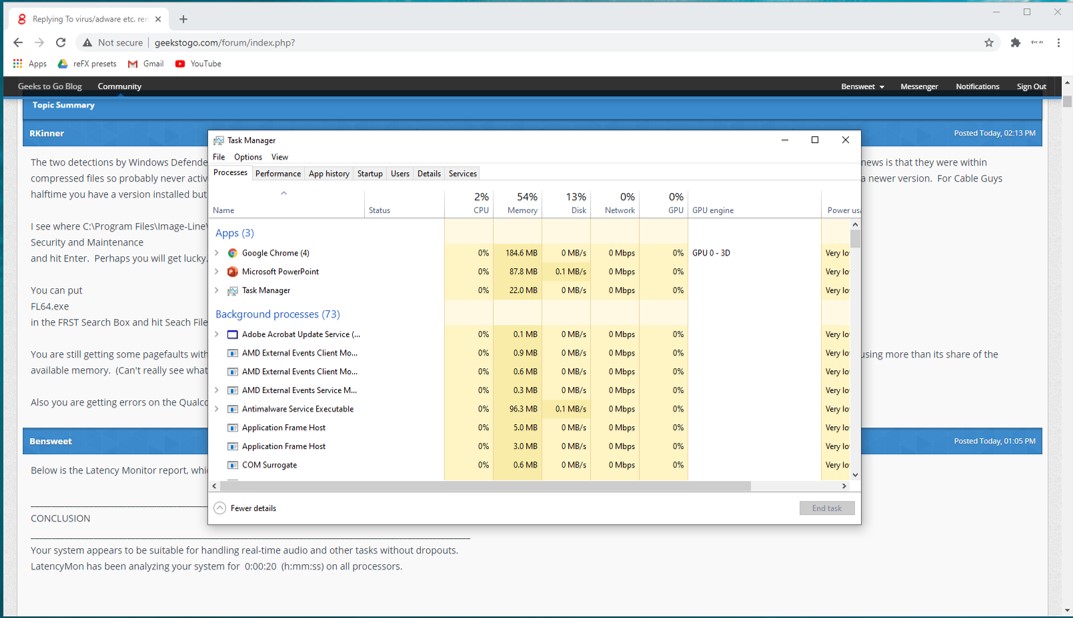Select the Application Frame Host 5.0 MB row
Image resolution: width=1073 pixels, height=618 pixels.
[x=530, y=428]
